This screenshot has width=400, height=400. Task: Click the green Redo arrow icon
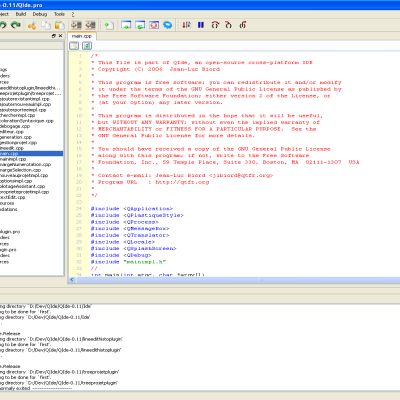point(15,25)
